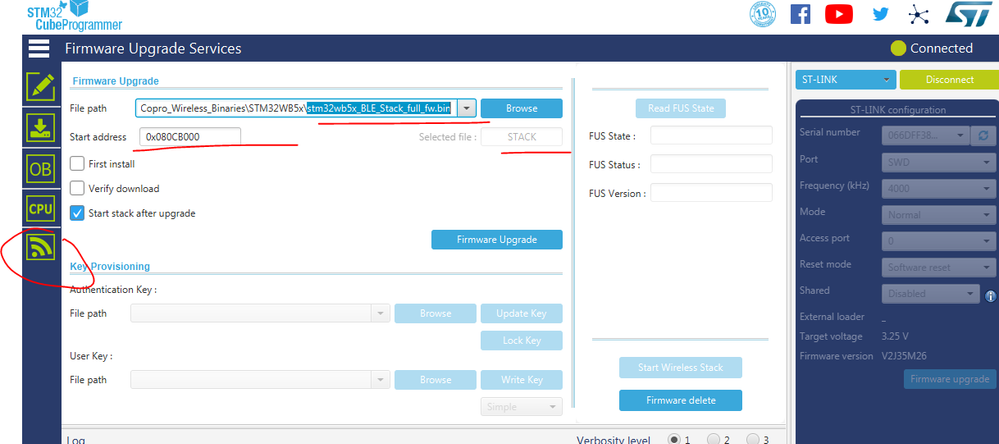Open CPU view icon
Viewport: 999px width, 444px height.
point(41,208)
